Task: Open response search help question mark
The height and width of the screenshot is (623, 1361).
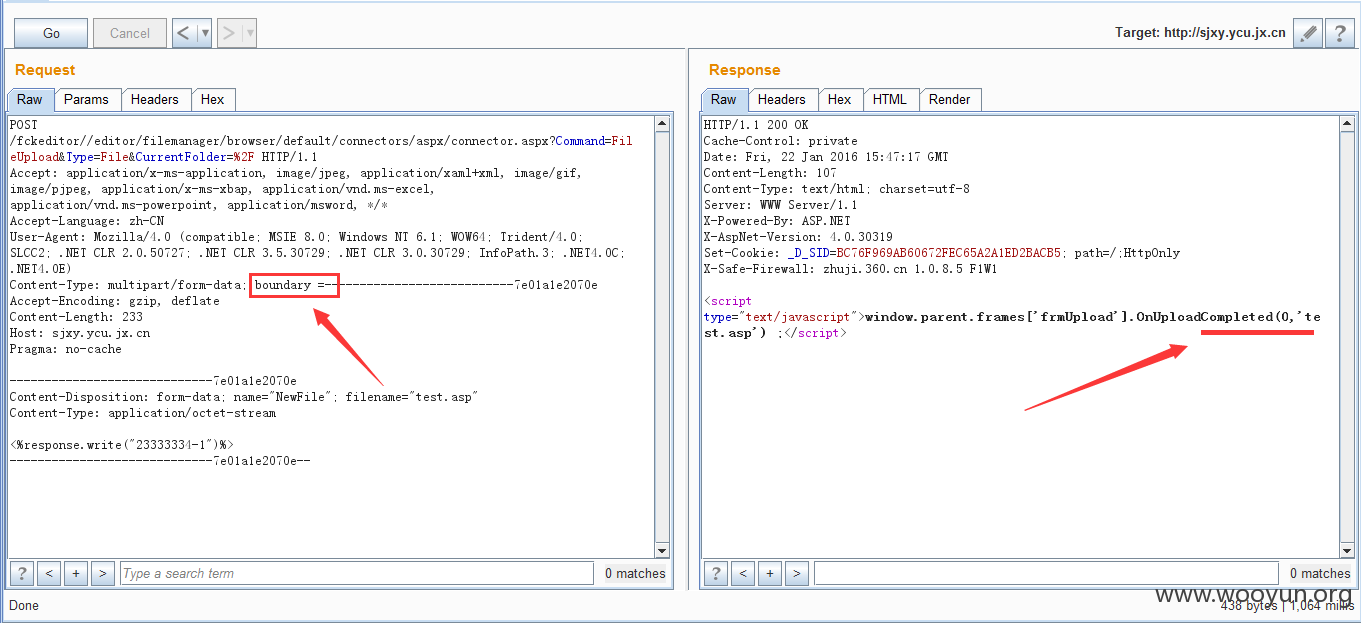Action: click(x=716, y=573)
